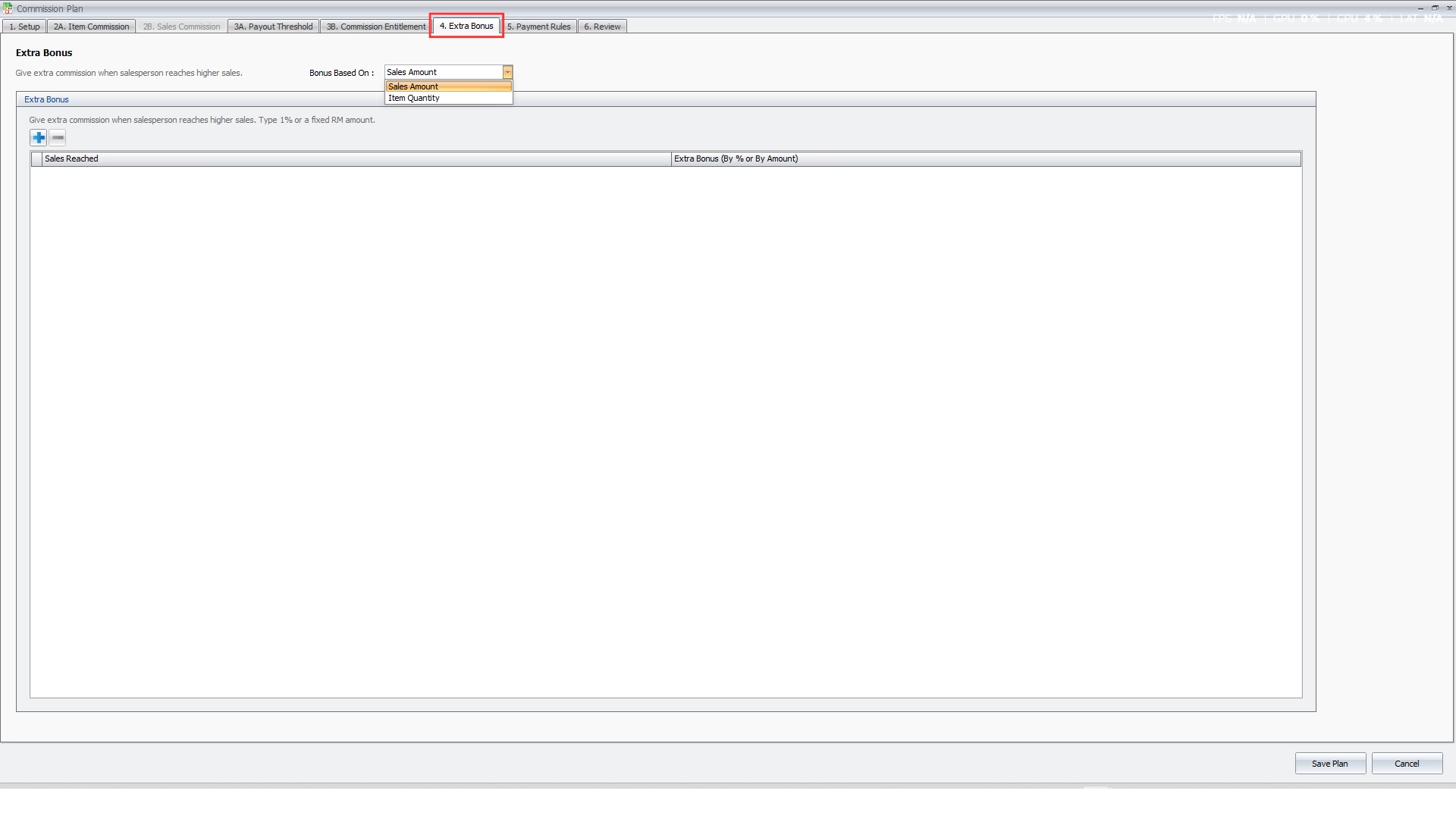Click the bold Extra Bonus page heading
Image resolution: width=1456 pixels, height=819 pixels.
(44, 53)
